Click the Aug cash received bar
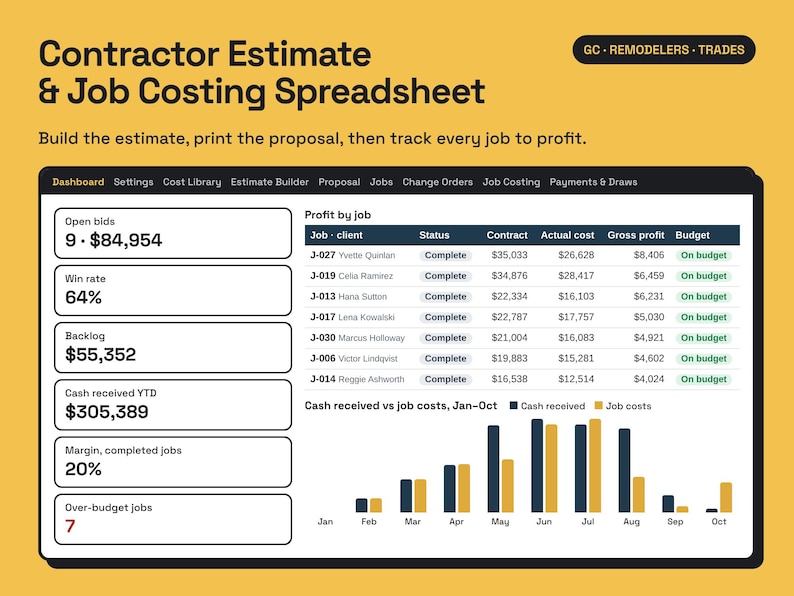The height and width of the screenshot is (596, 794). coord(624,470)
